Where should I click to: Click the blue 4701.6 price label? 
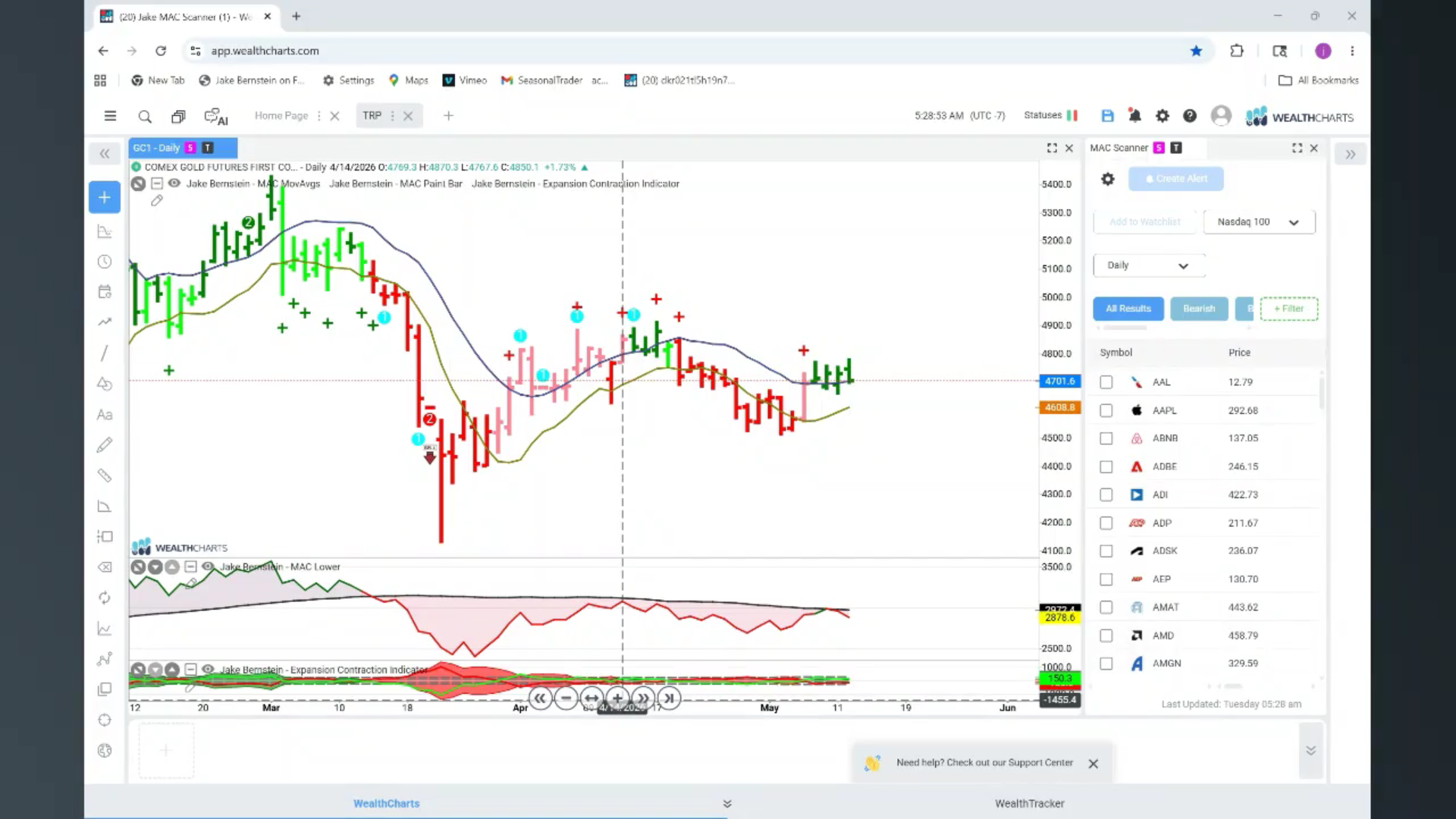pyautogui.click(x=1059, y=381)
